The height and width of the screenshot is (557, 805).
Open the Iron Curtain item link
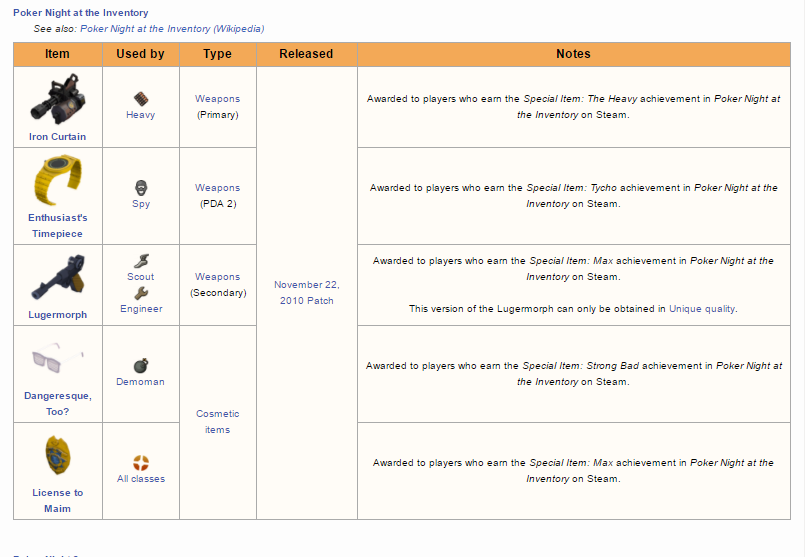(x=58, y=137)
